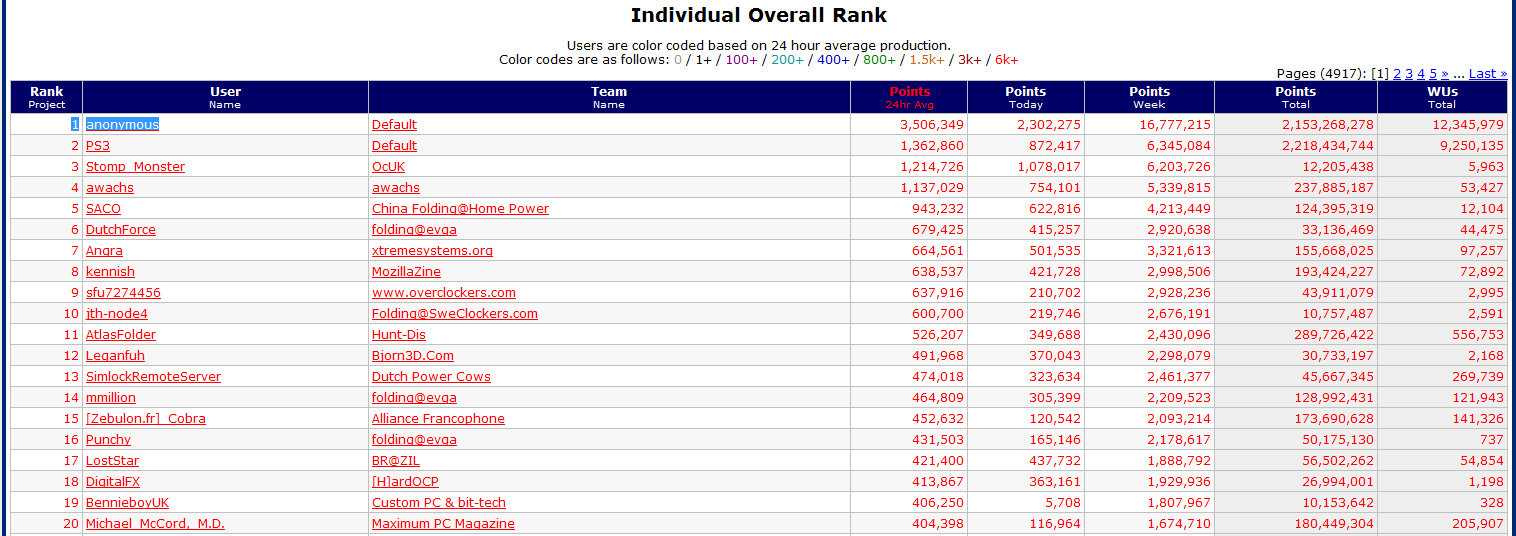Open the anonymous user link
1516x536 pixels.
coord(122,125)
